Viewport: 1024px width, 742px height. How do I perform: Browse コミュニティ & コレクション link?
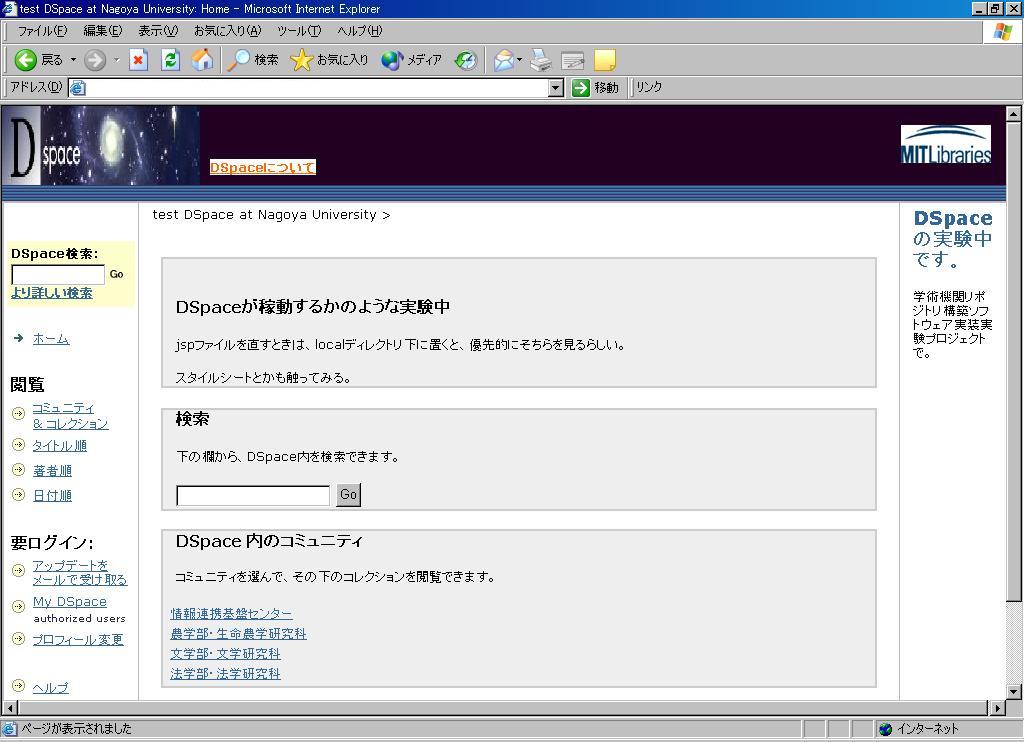71,416
